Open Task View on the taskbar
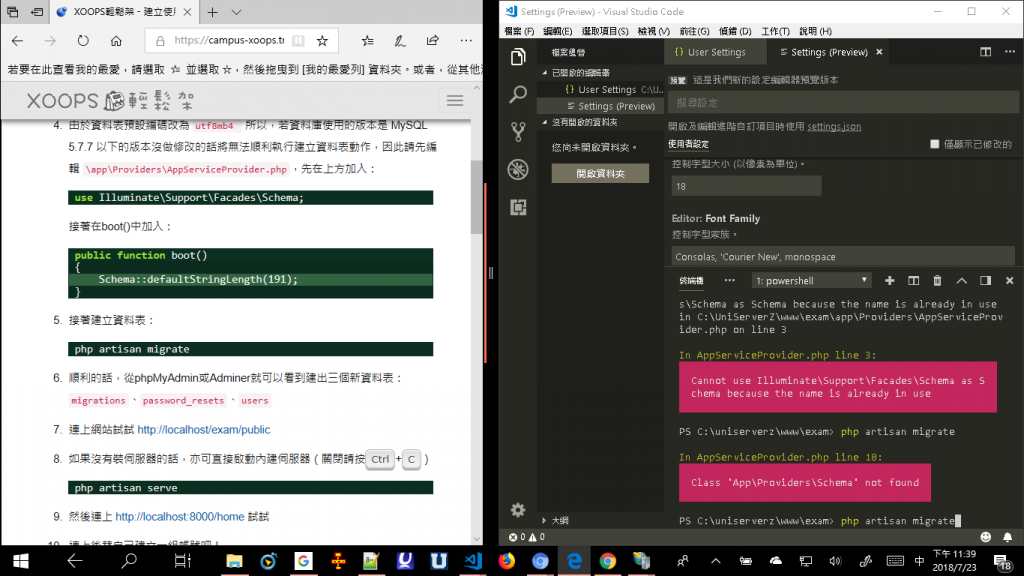1024x576 pixels. click(182, 561)
